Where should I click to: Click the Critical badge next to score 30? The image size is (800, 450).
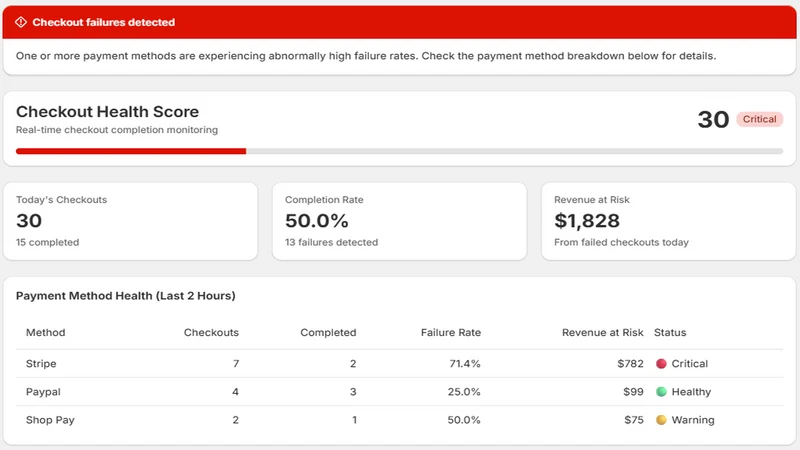(759, 119)
